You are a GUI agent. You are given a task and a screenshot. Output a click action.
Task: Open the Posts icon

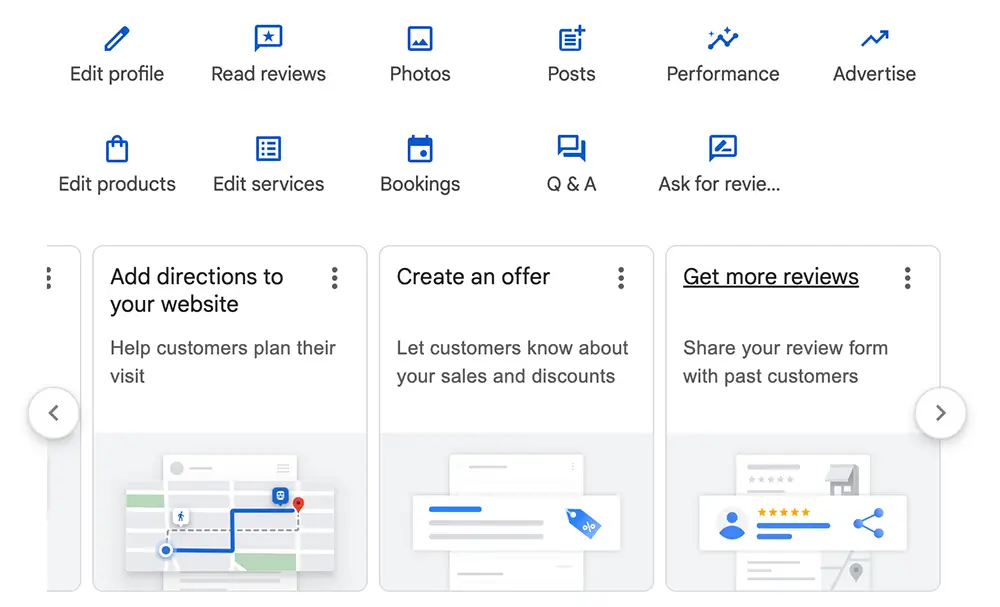pyautogui.click(x=571, y=38)
